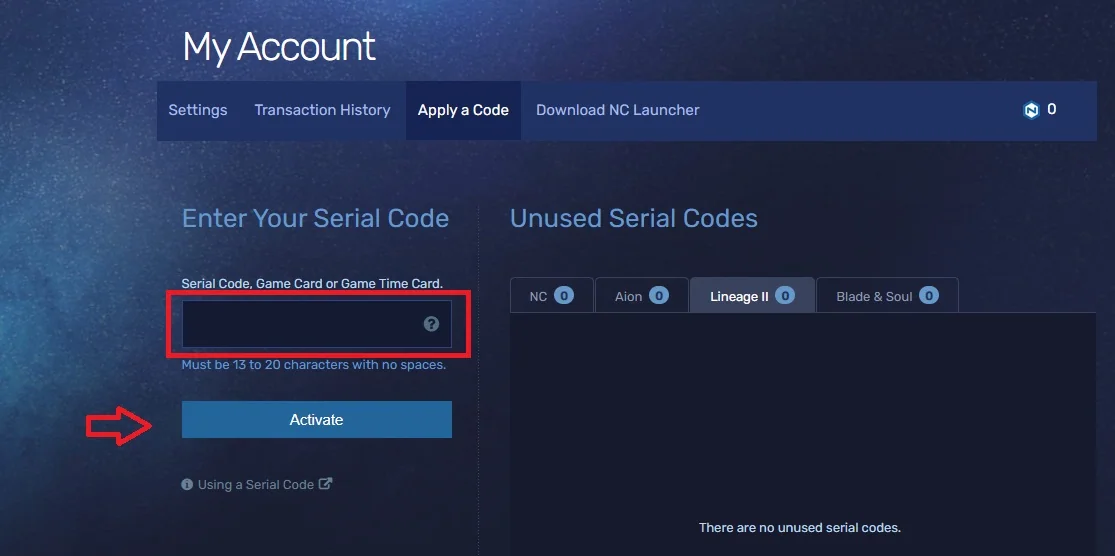Click the Aion tab count badge
Screen dimensions: 1115x556
point(658,295)
